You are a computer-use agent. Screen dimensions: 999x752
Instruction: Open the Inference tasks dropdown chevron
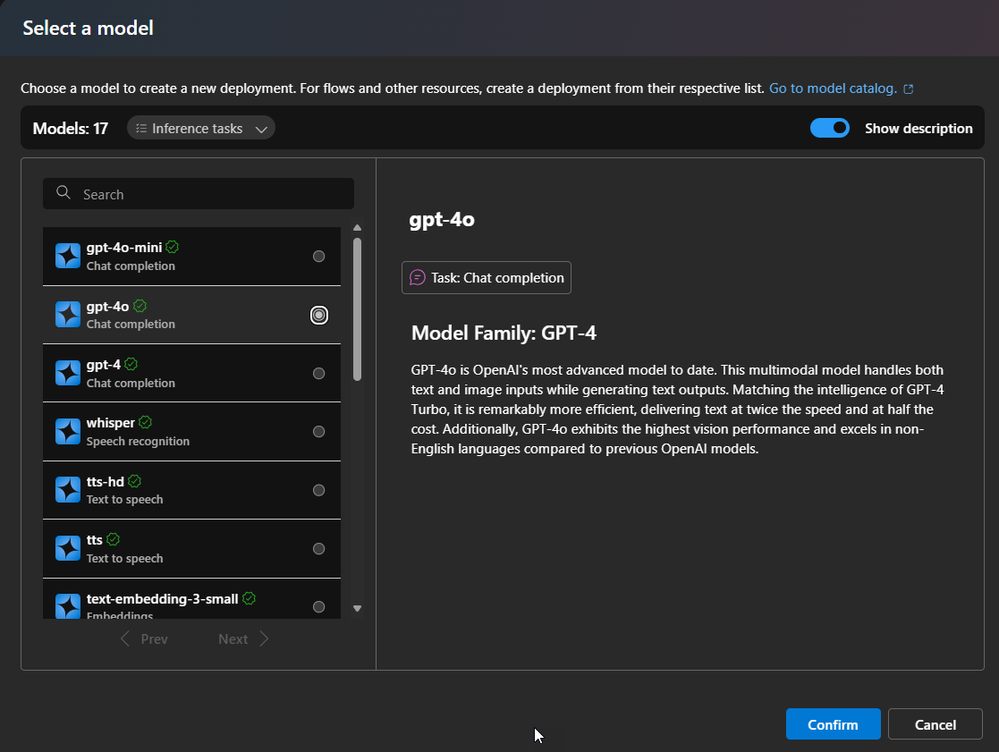click(x=261, y=129)
